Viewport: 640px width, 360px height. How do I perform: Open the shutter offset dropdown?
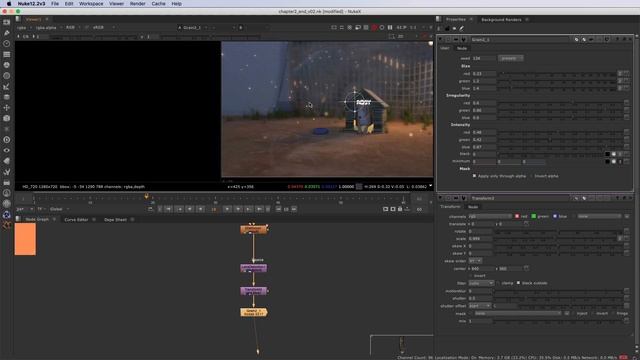point(479,306)
